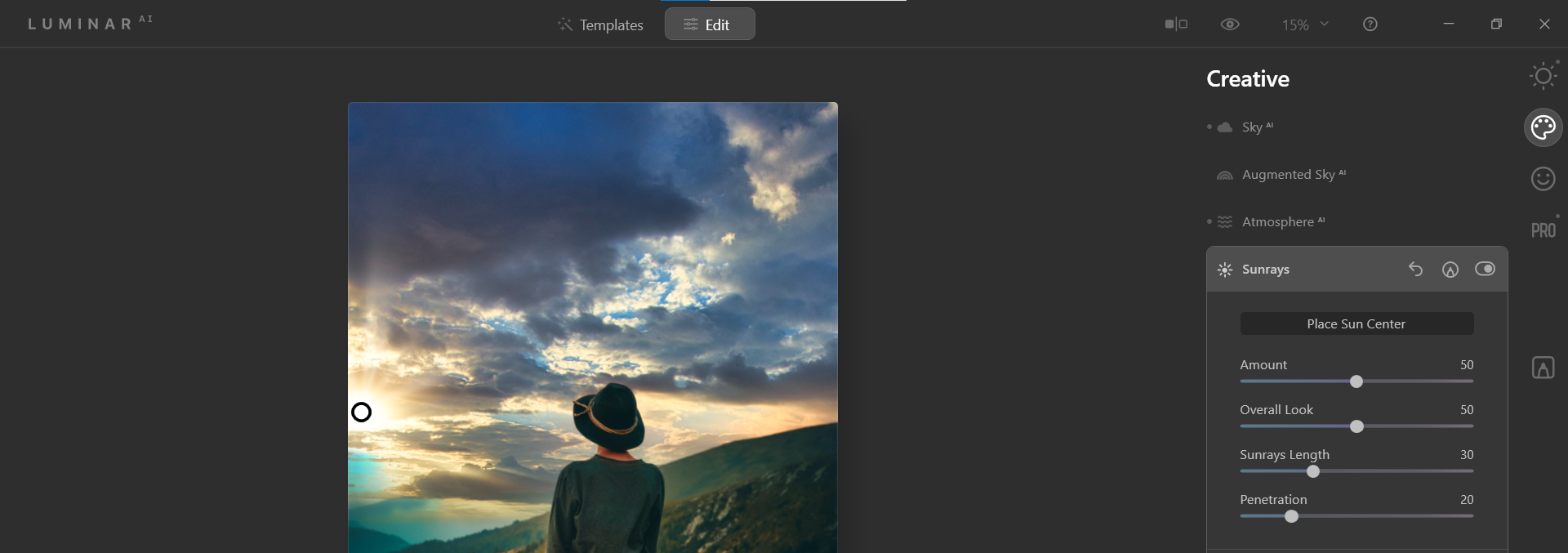Toggle Sunrays effect visibility switch
Image resolution: width=1568 pixels, height=553 pixels.
pyautogui.click(x=1485, y=269)
